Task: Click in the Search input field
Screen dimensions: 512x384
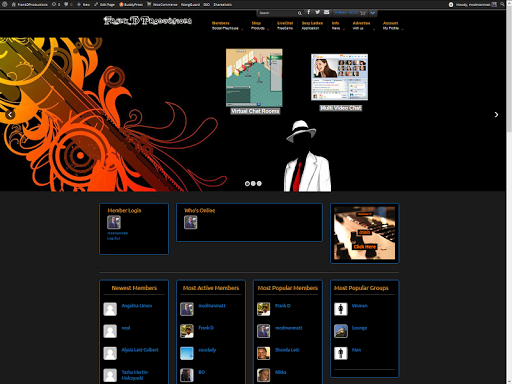Action: [x=277, y=13]
